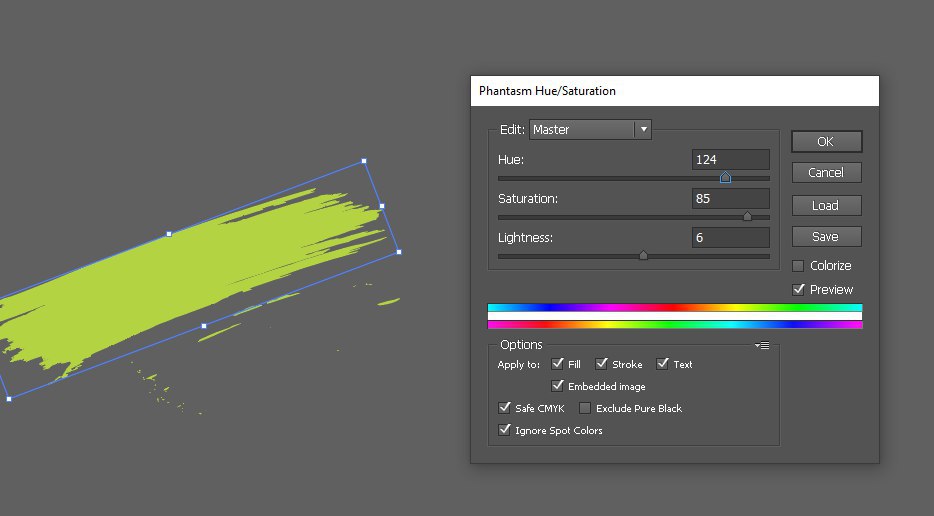
Task: Click the Load button
Action: point(826,206)
